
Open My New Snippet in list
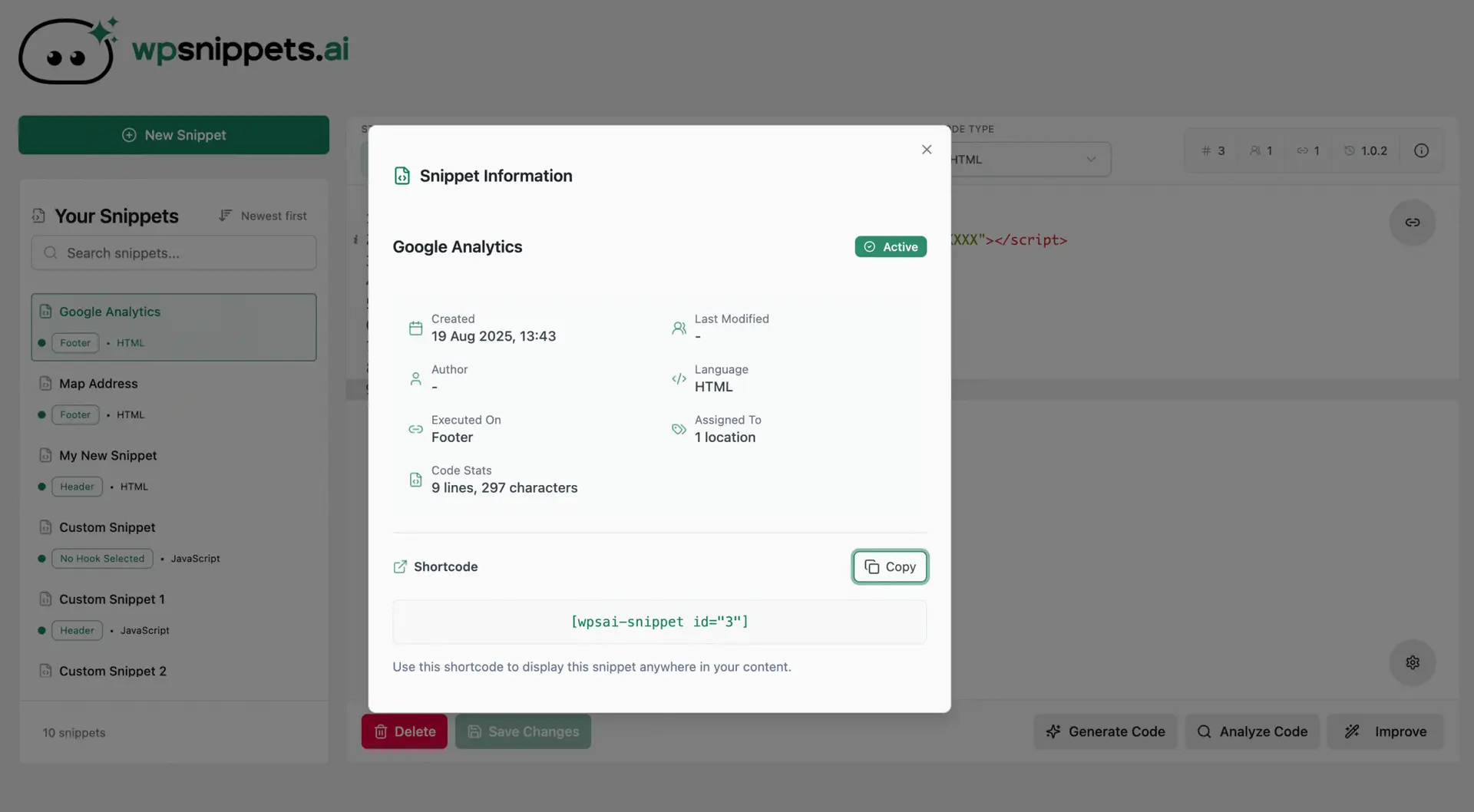(x=174, y=470)
